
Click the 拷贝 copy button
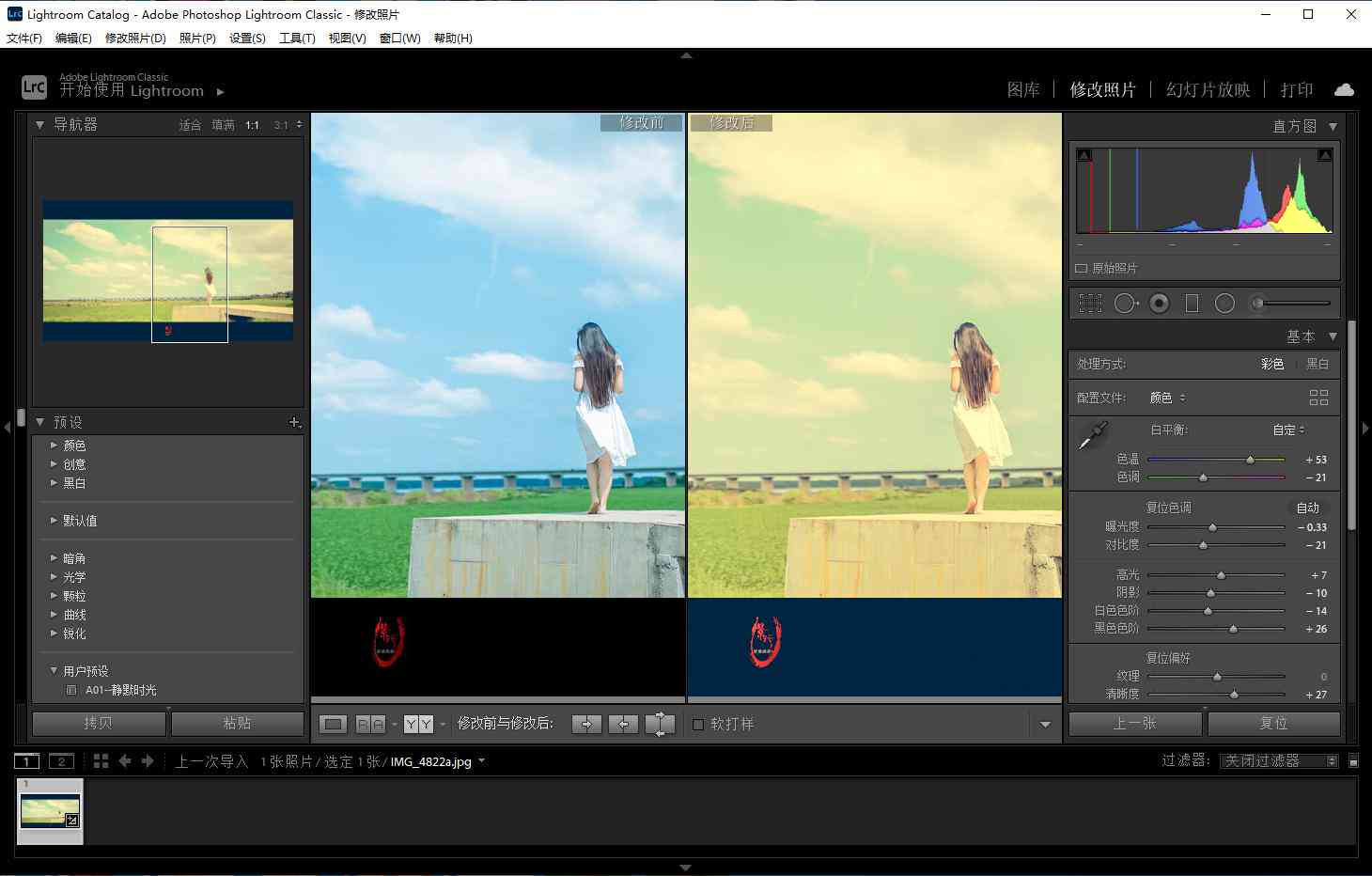tap(99, 724)
